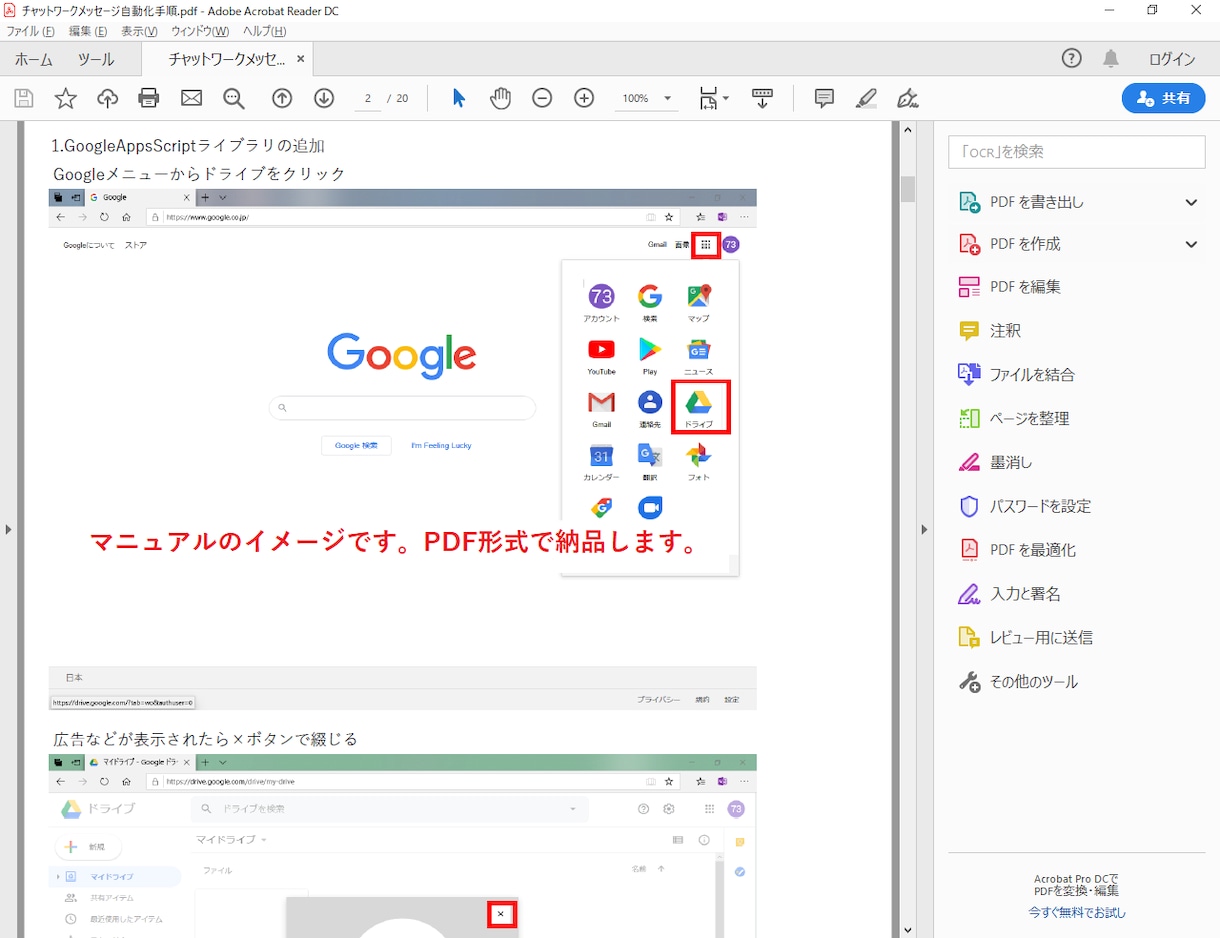Click the page number input field
The height and width of the screenshot is (938, 1220).
click(368, 98)
